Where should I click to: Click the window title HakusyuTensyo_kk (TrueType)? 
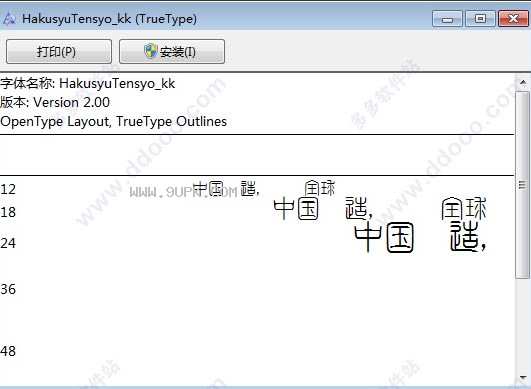coord(109,19)
